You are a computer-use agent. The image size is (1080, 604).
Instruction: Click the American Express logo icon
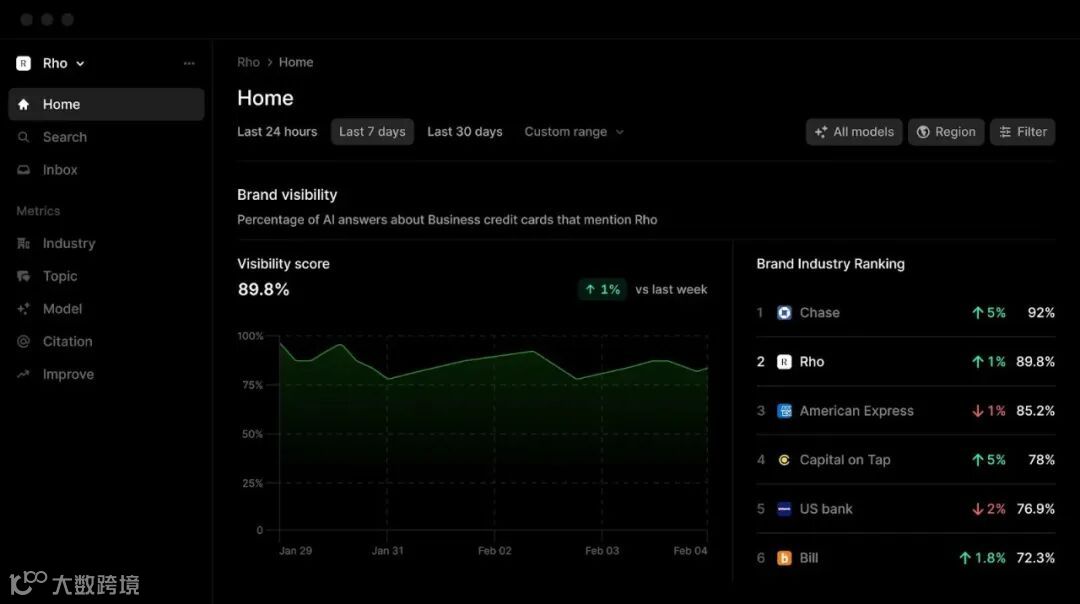pos(784,411)
